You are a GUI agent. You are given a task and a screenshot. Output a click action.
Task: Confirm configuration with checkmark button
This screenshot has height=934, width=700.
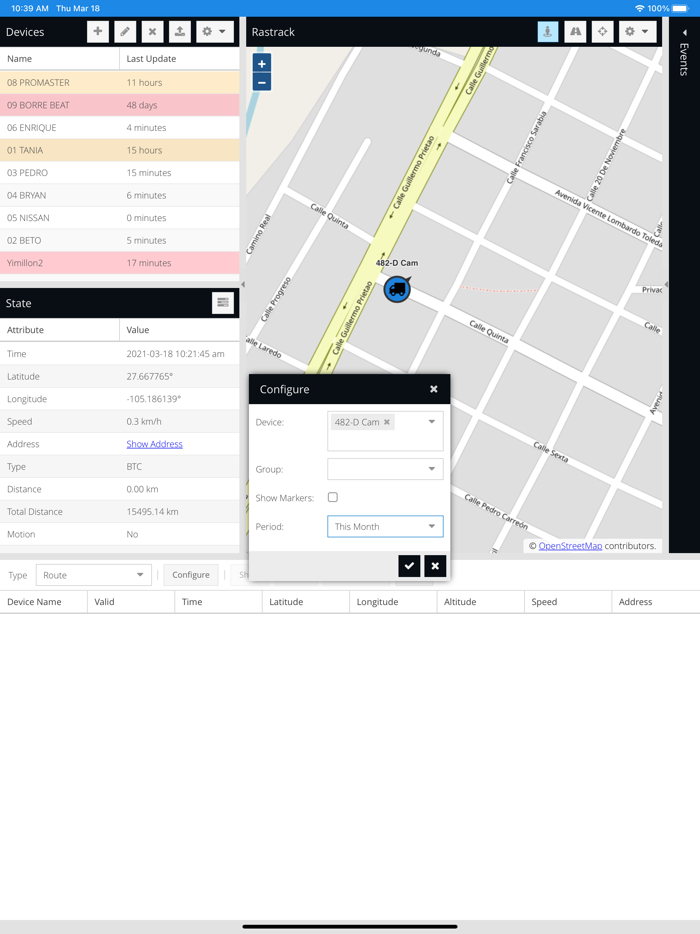coord(409,566)
